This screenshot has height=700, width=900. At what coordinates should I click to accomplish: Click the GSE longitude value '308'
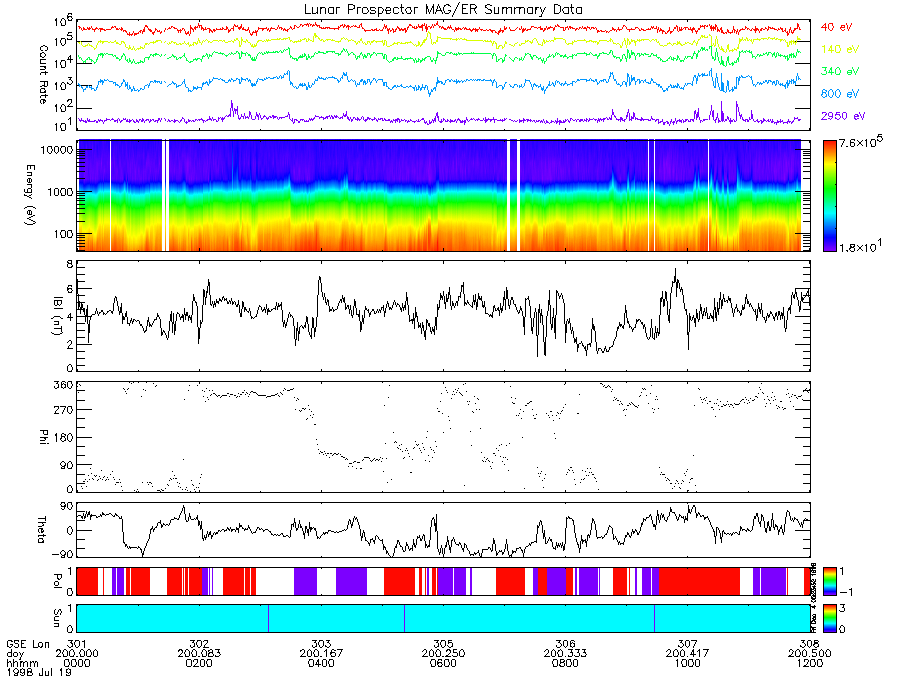point(809,644)
